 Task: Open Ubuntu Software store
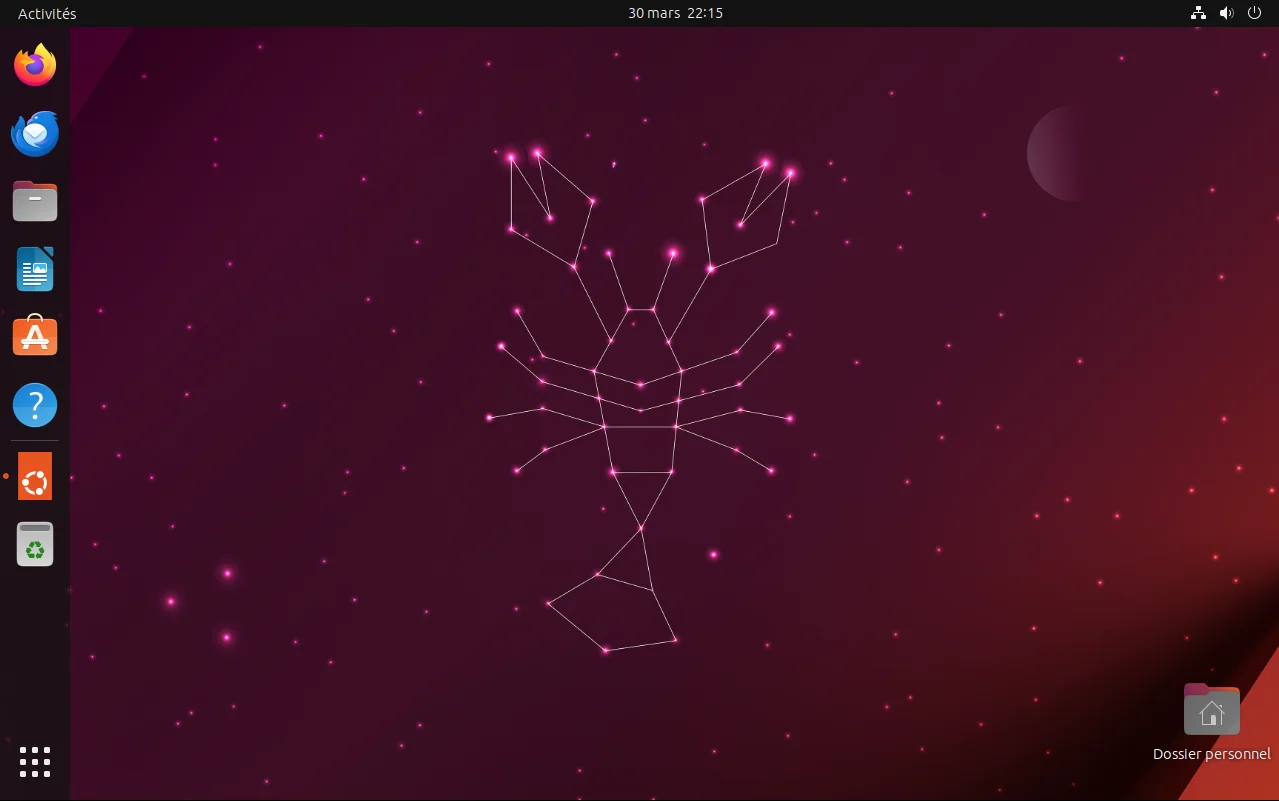(35, 336)
